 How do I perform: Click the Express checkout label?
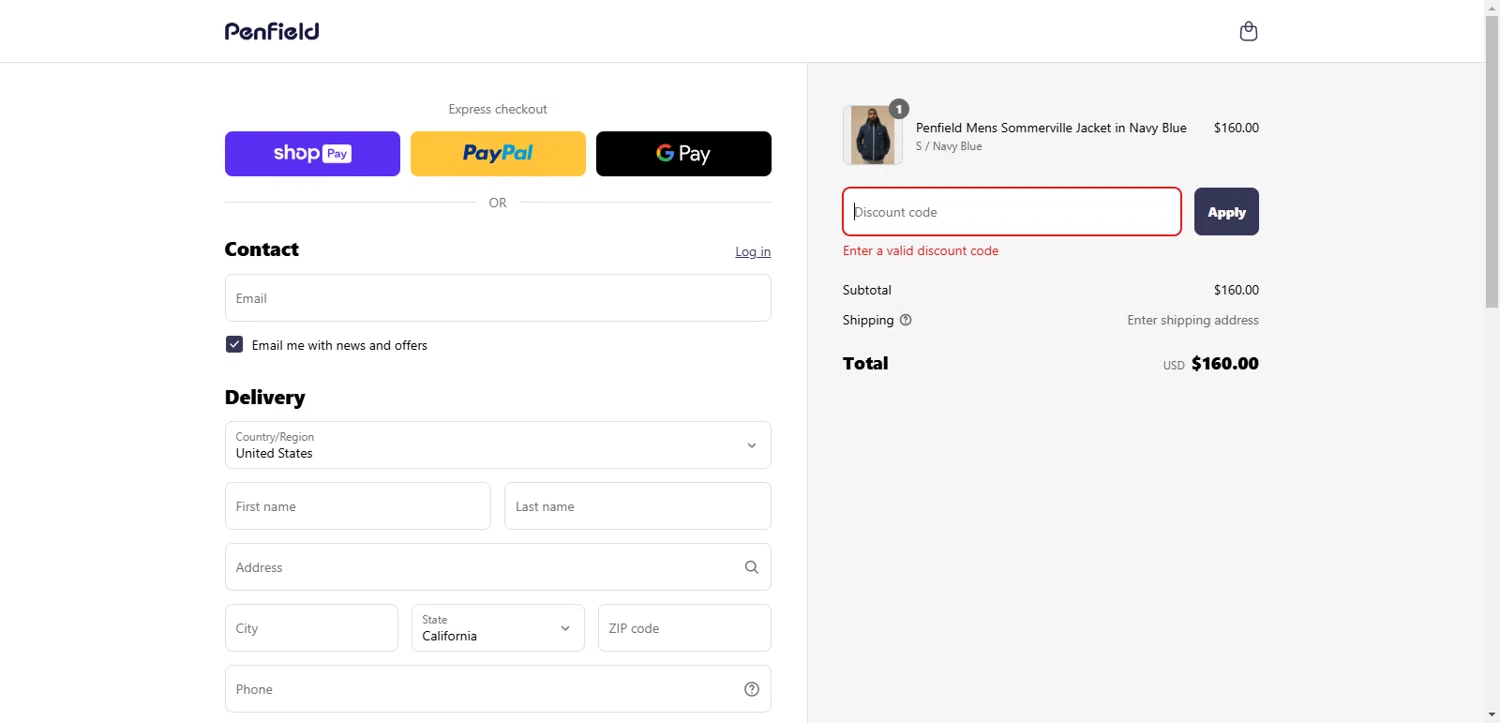[x=498, y=109]
